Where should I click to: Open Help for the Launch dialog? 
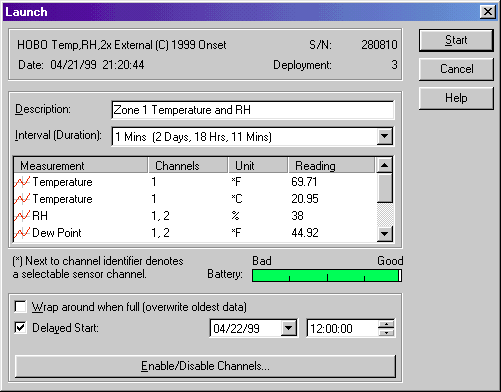click(x=456, y=98)
